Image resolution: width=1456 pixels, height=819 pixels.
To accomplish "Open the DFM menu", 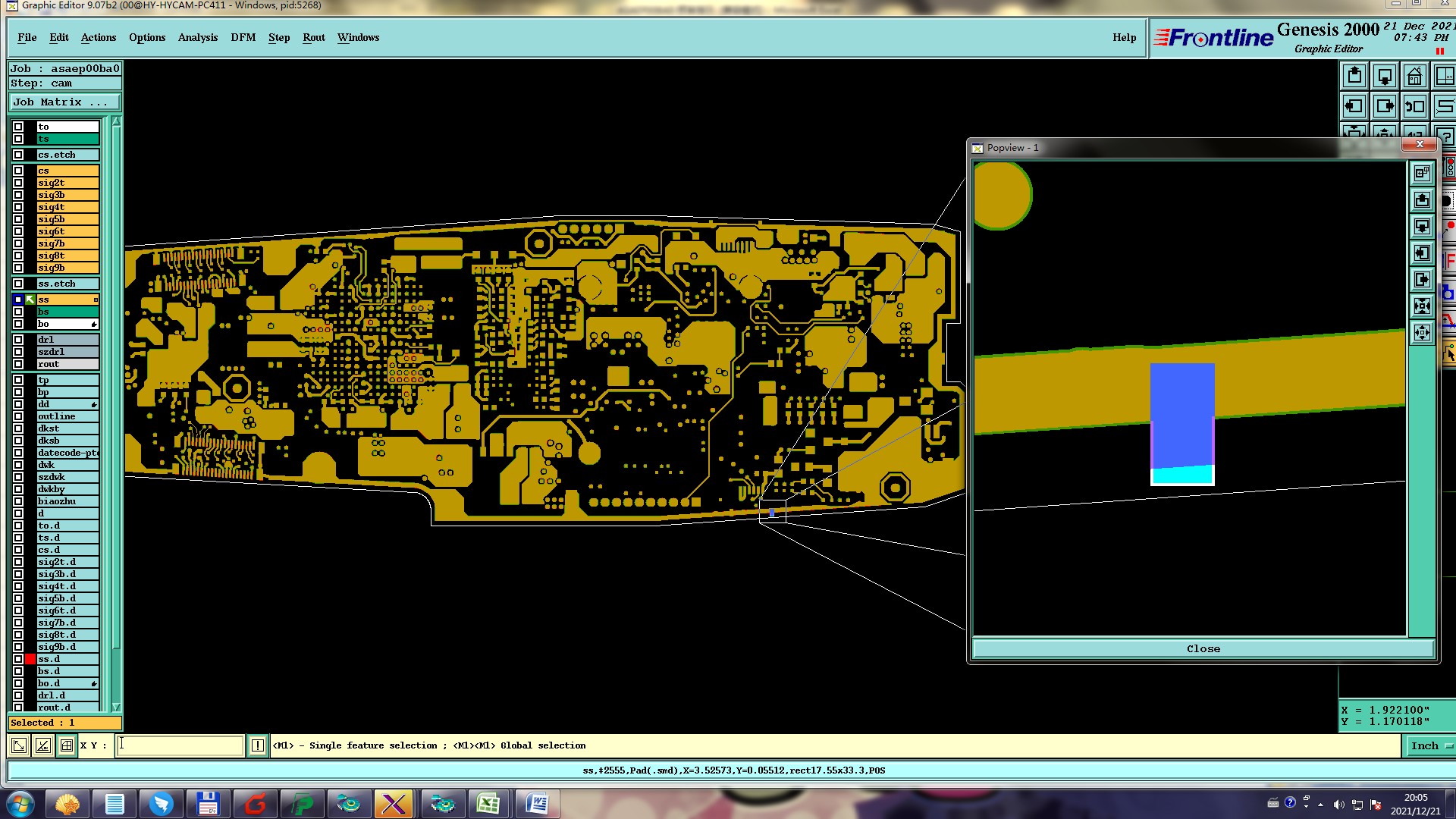I will pos(243,37).
